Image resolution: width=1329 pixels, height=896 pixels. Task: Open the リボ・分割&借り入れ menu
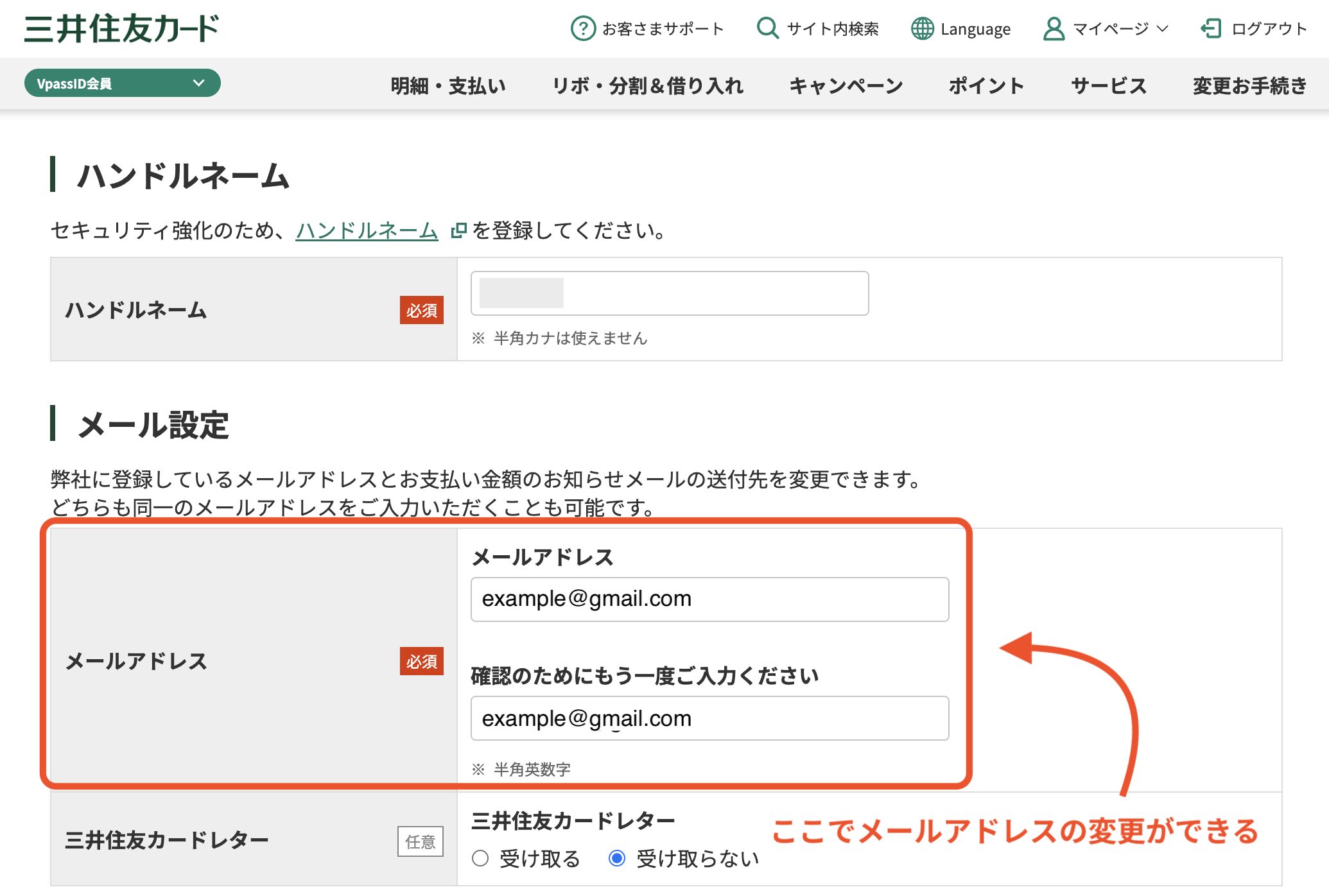coord(647,85)
